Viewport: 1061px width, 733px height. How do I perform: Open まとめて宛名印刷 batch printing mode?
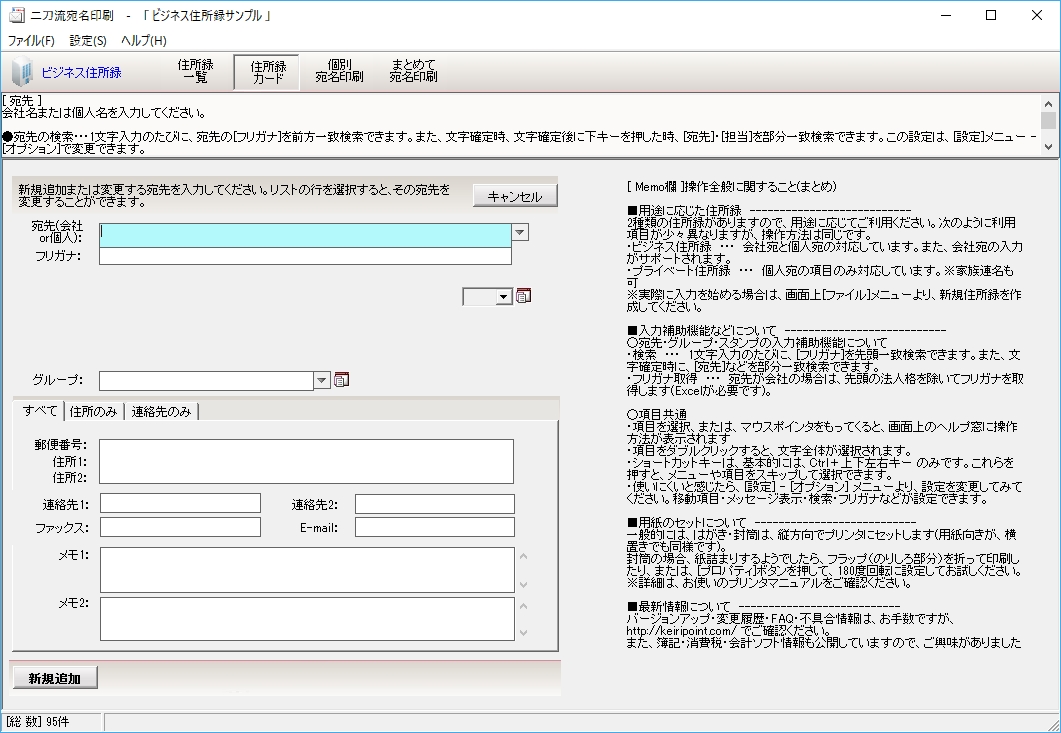(x=412, y=71)
